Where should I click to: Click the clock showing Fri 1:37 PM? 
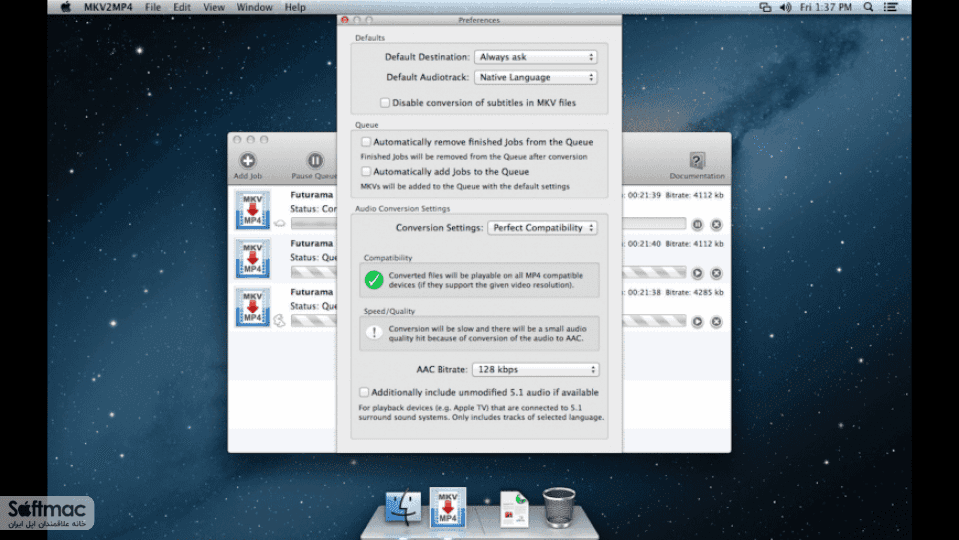pos(826,7)
